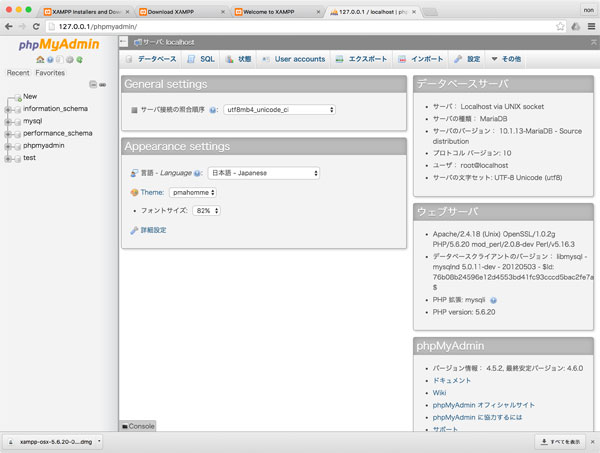Open 詳細設定 more settings link
This screenshot has height=453, width=600.
153,230
